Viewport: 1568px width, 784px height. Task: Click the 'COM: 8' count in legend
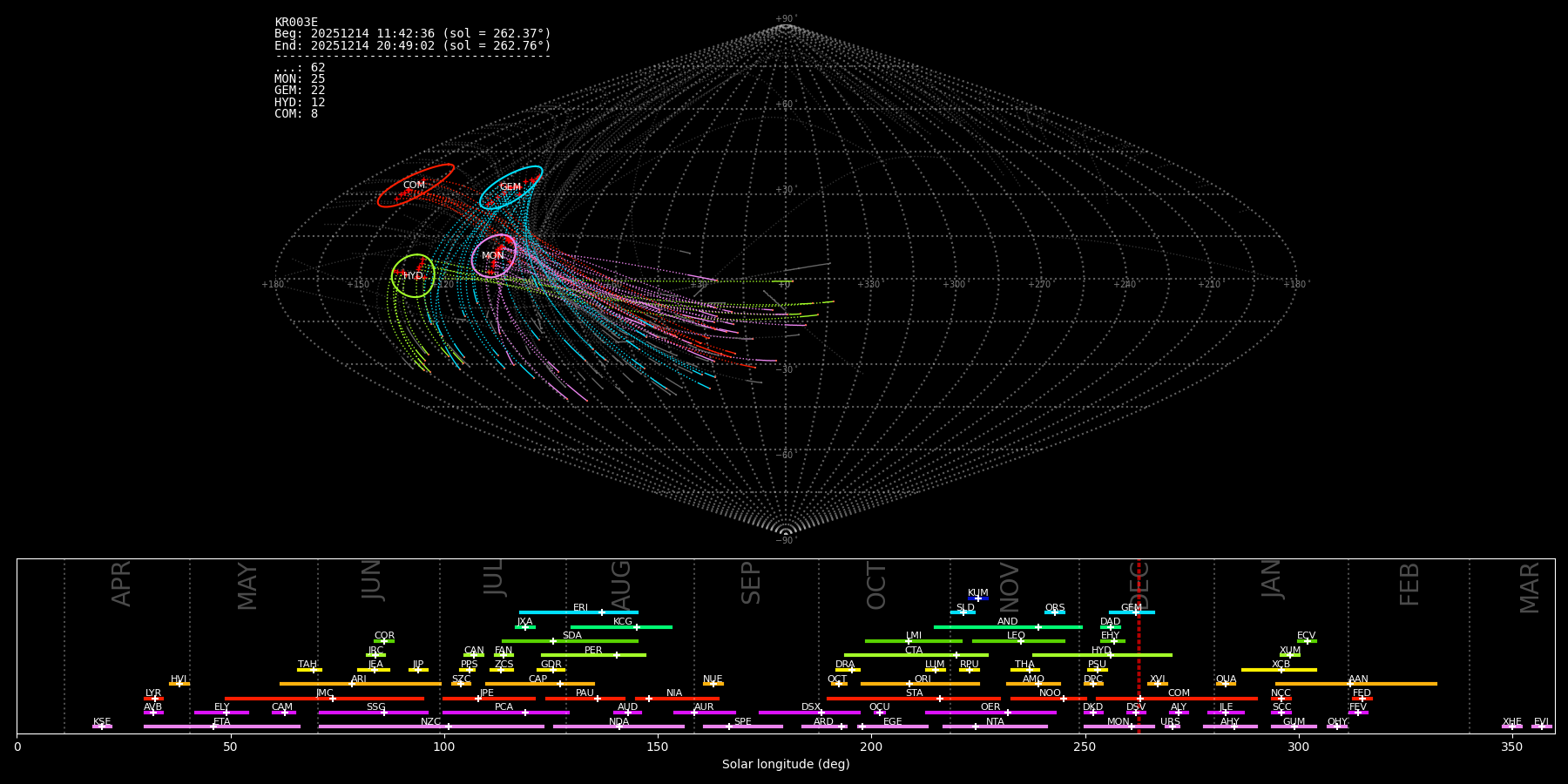pos(296,114)
